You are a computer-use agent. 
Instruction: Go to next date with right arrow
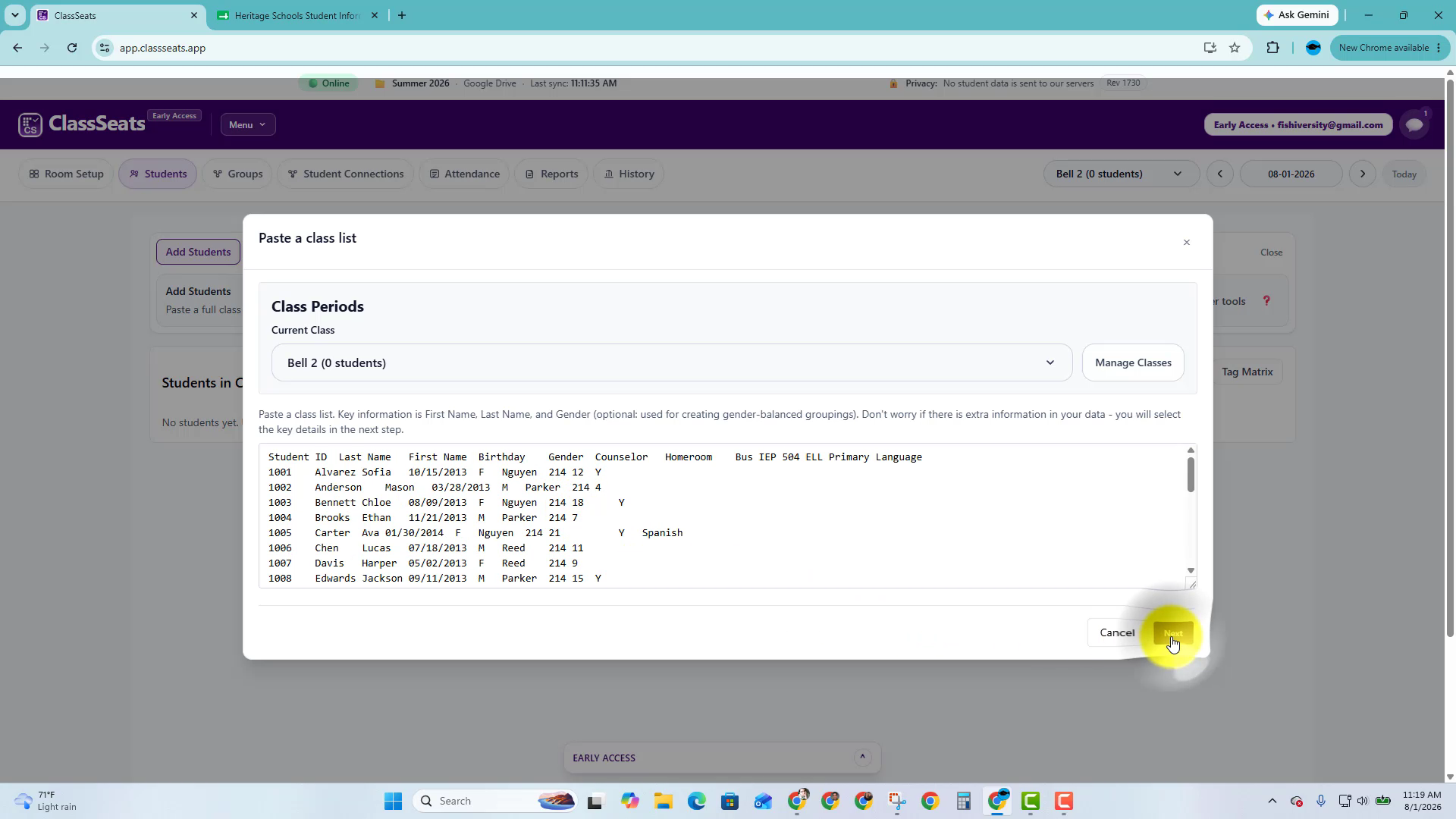coord(1363,174)
